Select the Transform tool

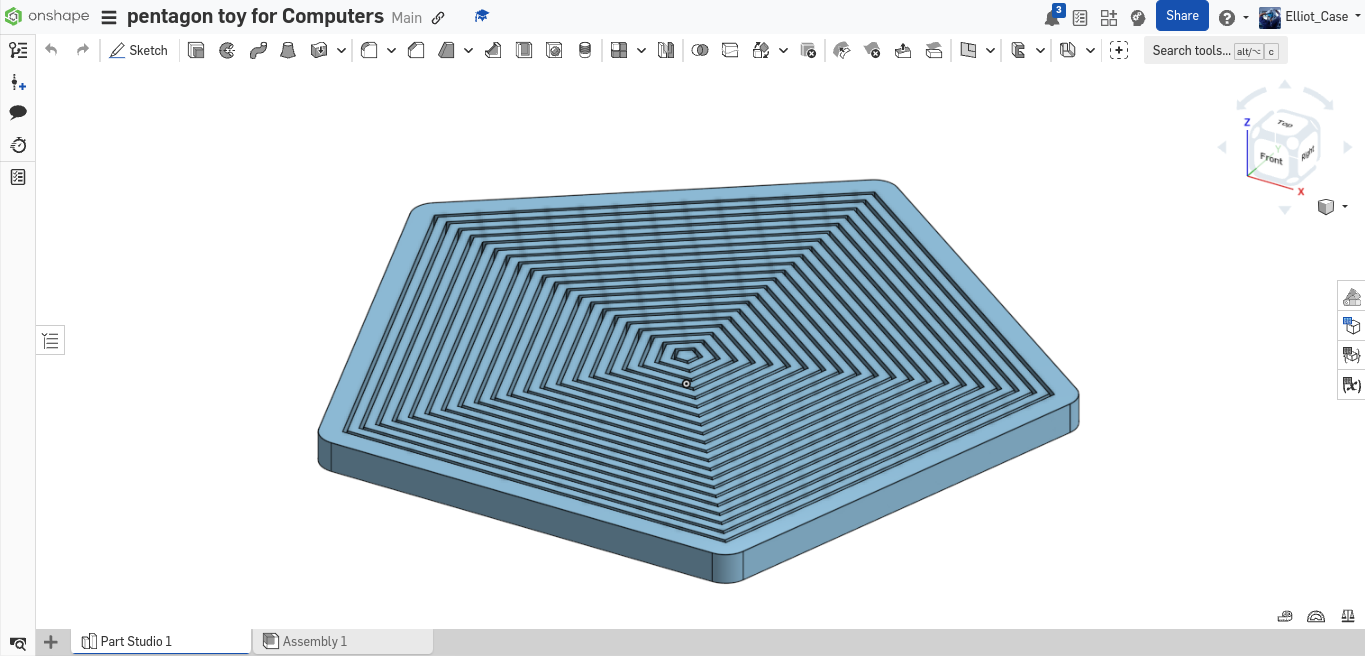[760, 50]
